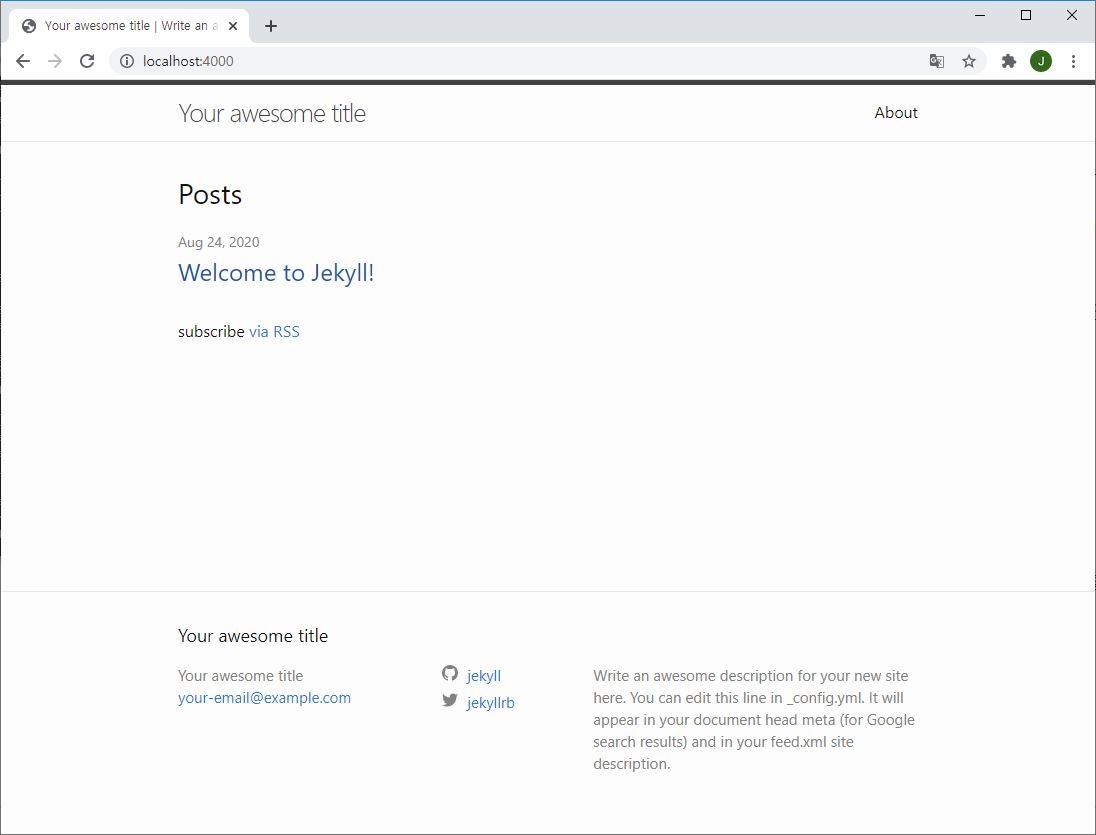Open the Chrome three-dot menu

pyautogui.click(x=1073, y=61)
